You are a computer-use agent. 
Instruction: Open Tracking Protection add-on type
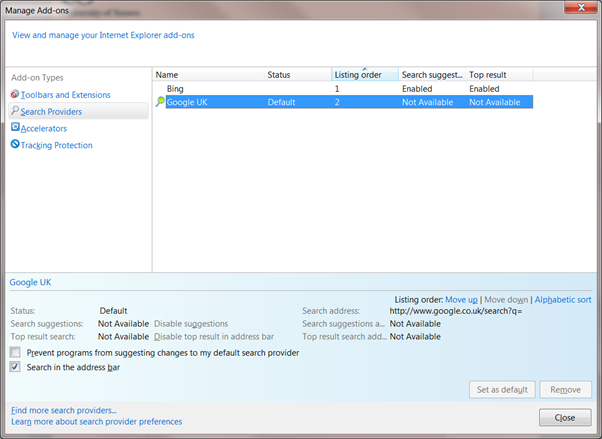coord(56,145)
